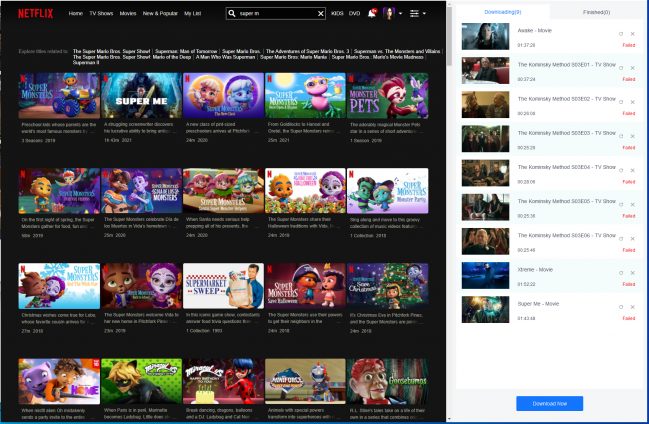Expand the profile dropdown arrow

[400, 14]
